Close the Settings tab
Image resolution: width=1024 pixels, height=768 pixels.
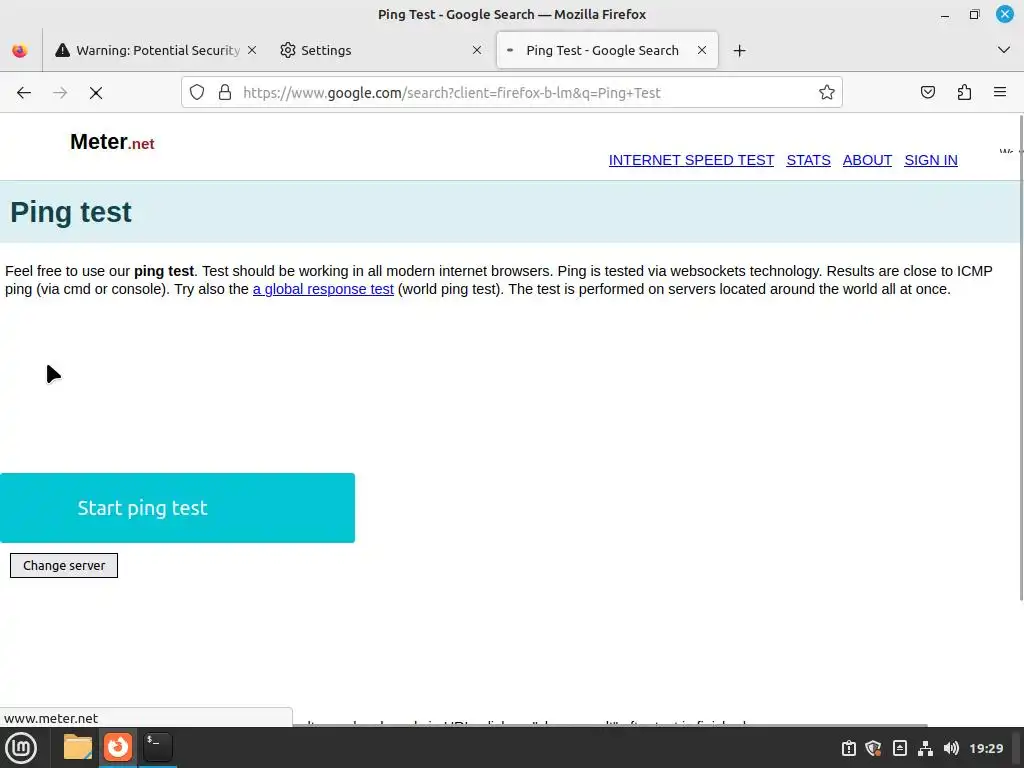477,50
